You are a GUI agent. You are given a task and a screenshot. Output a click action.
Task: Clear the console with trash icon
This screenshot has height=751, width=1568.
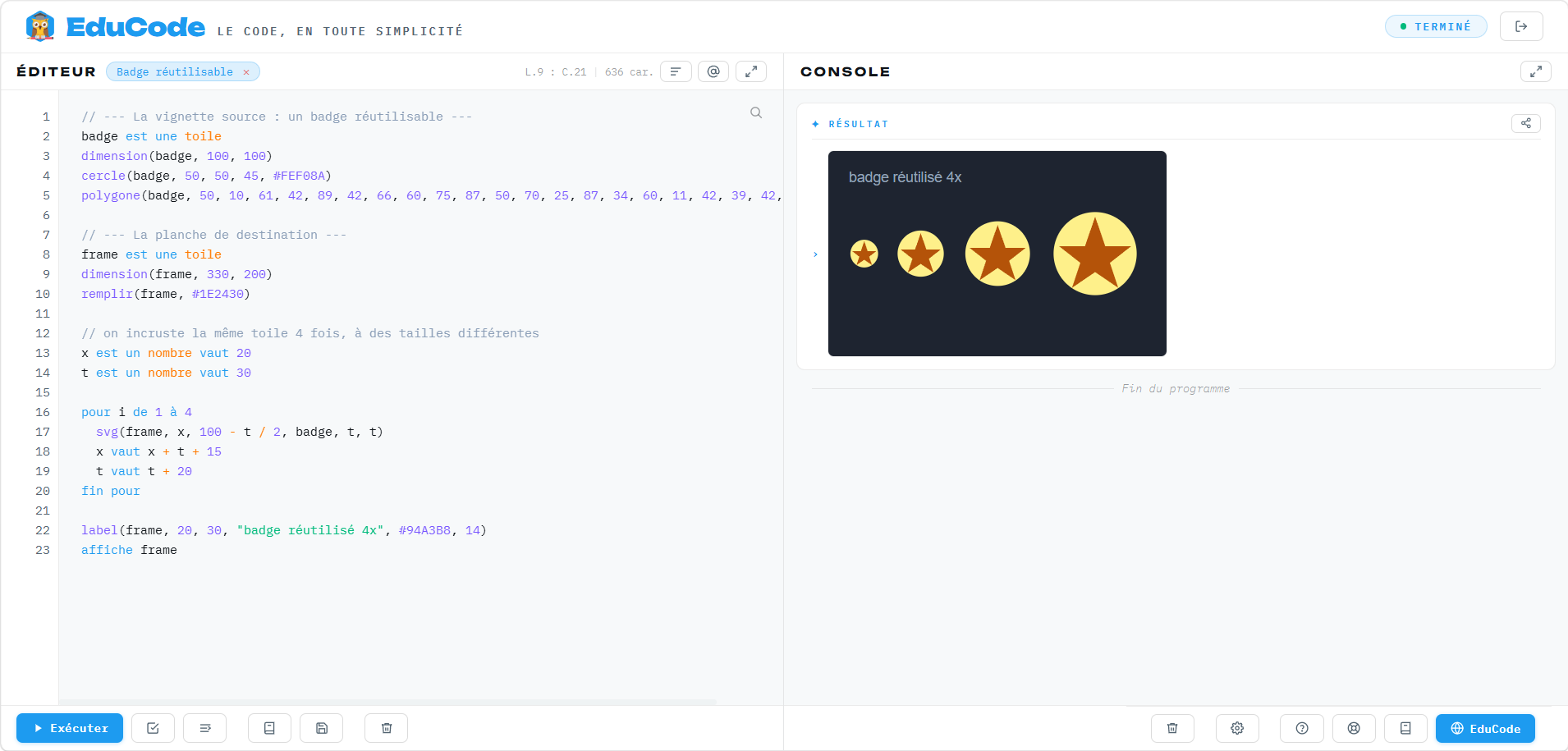pos(1172,728)
